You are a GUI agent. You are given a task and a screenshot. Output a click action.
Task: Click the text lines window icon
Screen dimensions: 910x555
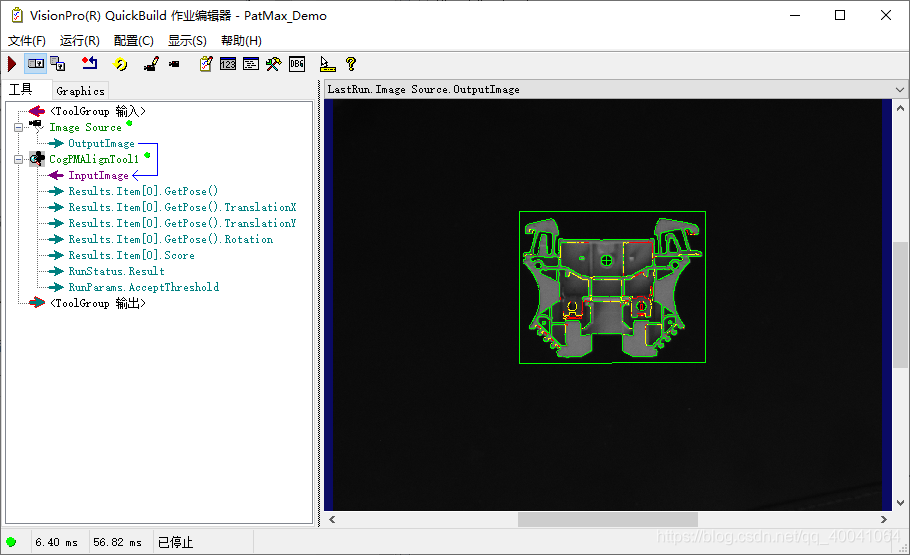click(x=251, y=64)
